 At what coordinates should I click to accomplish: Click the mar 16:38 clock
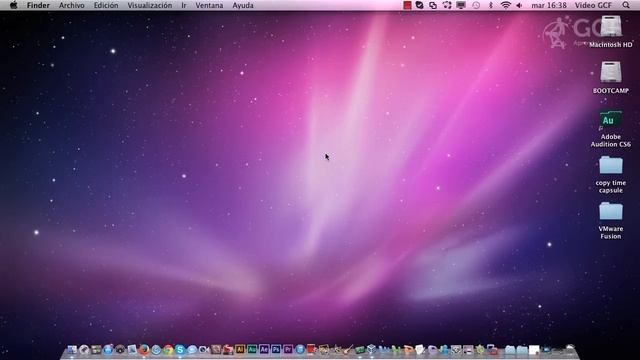549,5
